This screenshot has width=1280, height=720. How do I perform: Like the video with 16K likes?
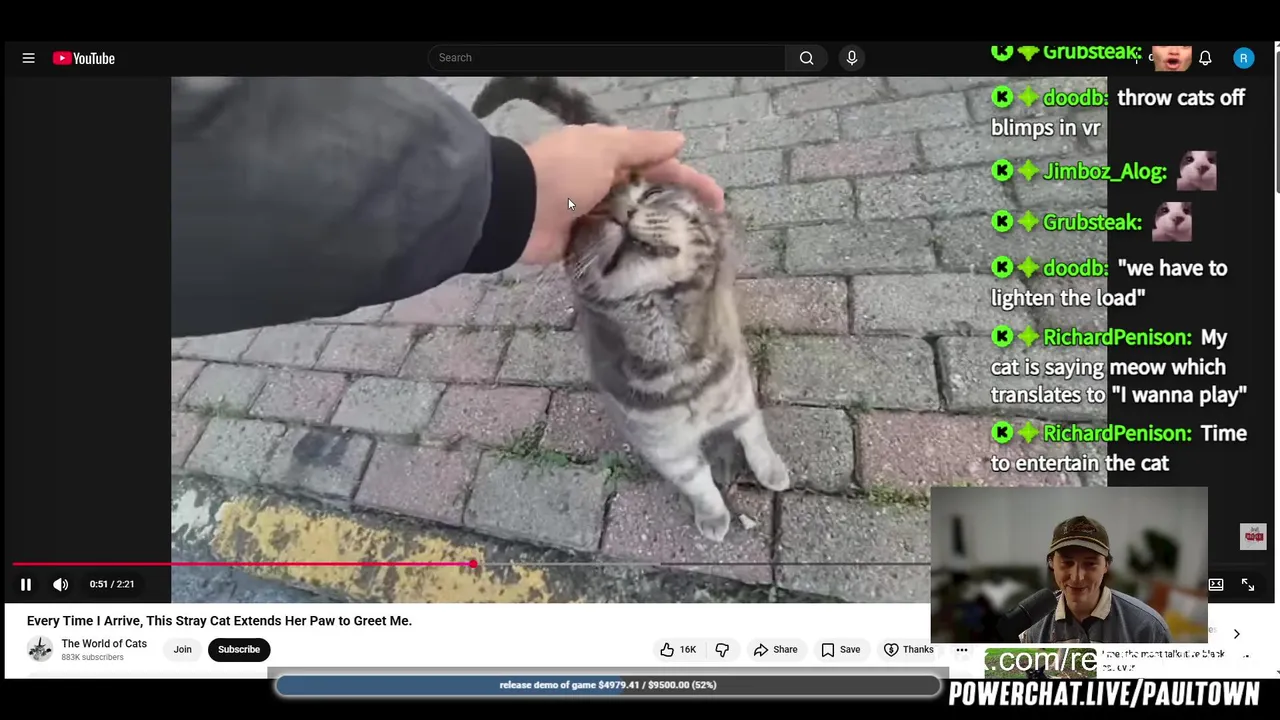click(679, 649)
